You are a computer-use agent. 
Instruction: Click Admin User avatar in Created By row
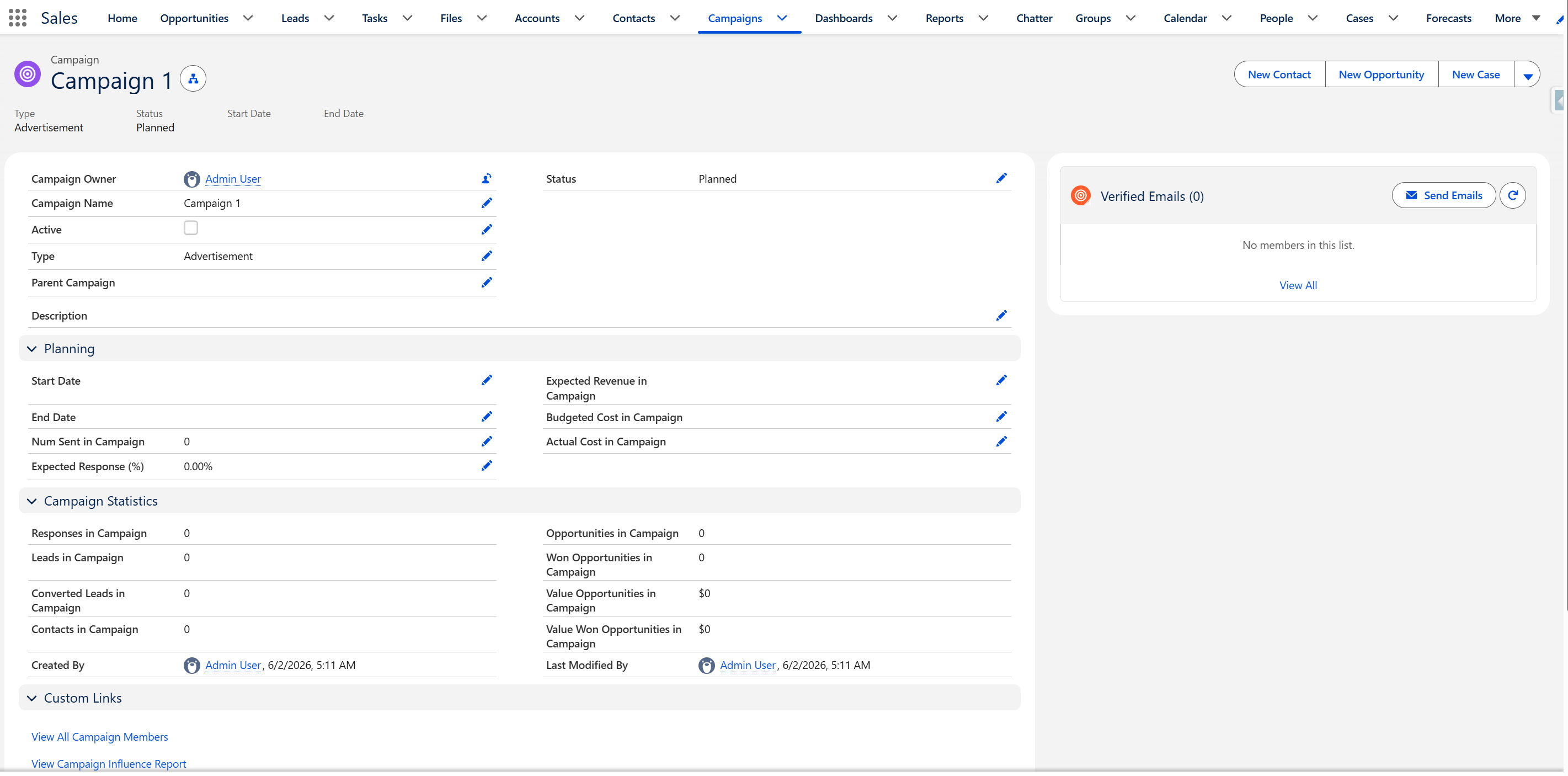(192, 666)
